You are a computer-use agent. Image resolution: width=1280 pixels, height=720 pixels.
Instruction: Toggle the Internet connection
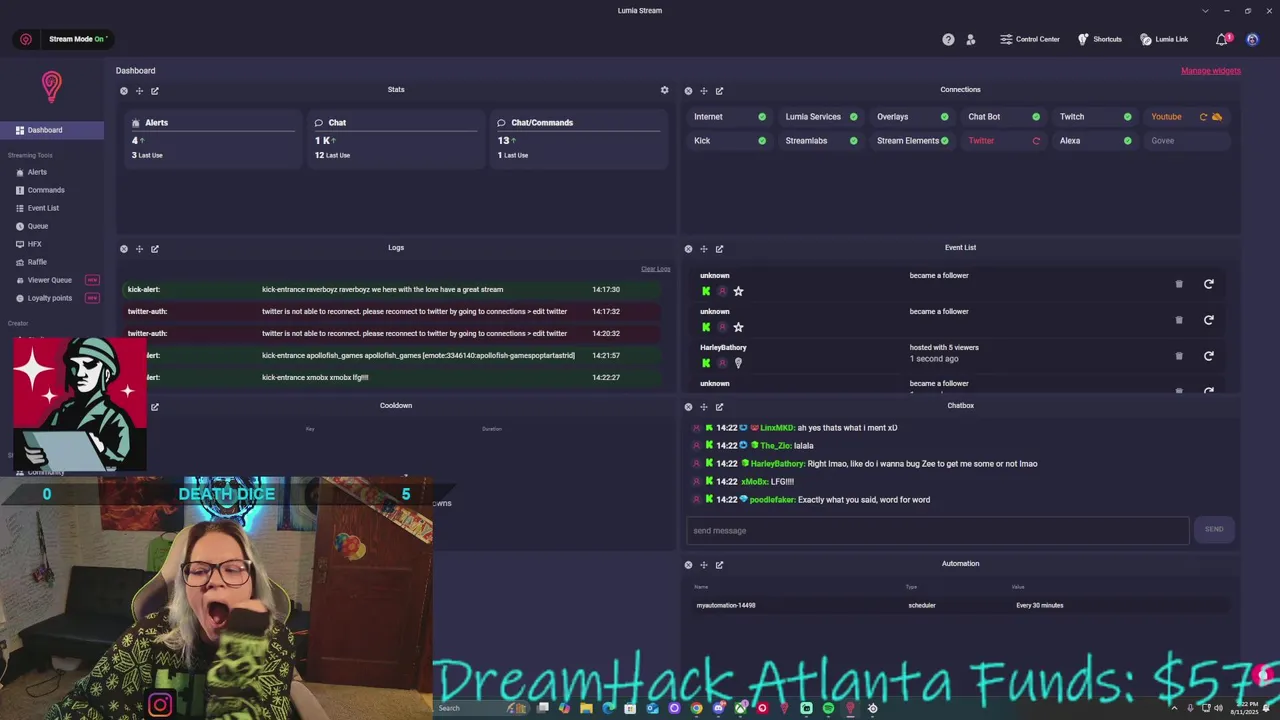730,117
